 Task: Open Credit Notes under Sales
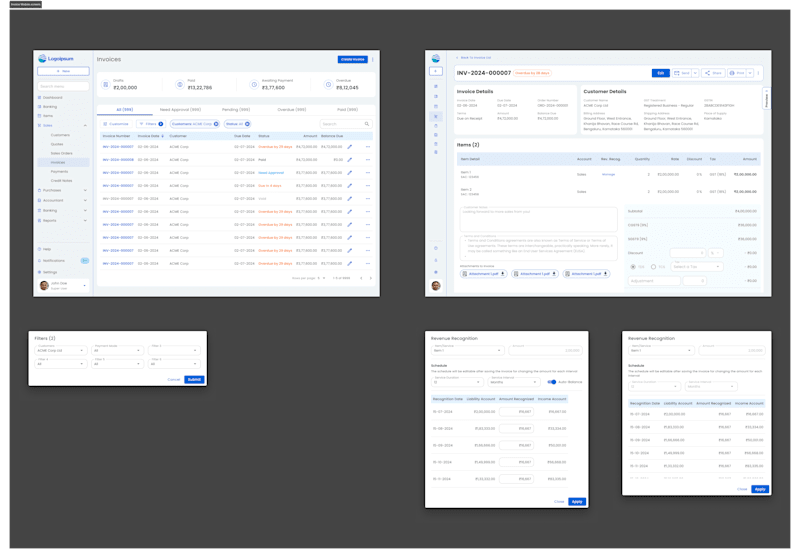coord(61,181)
